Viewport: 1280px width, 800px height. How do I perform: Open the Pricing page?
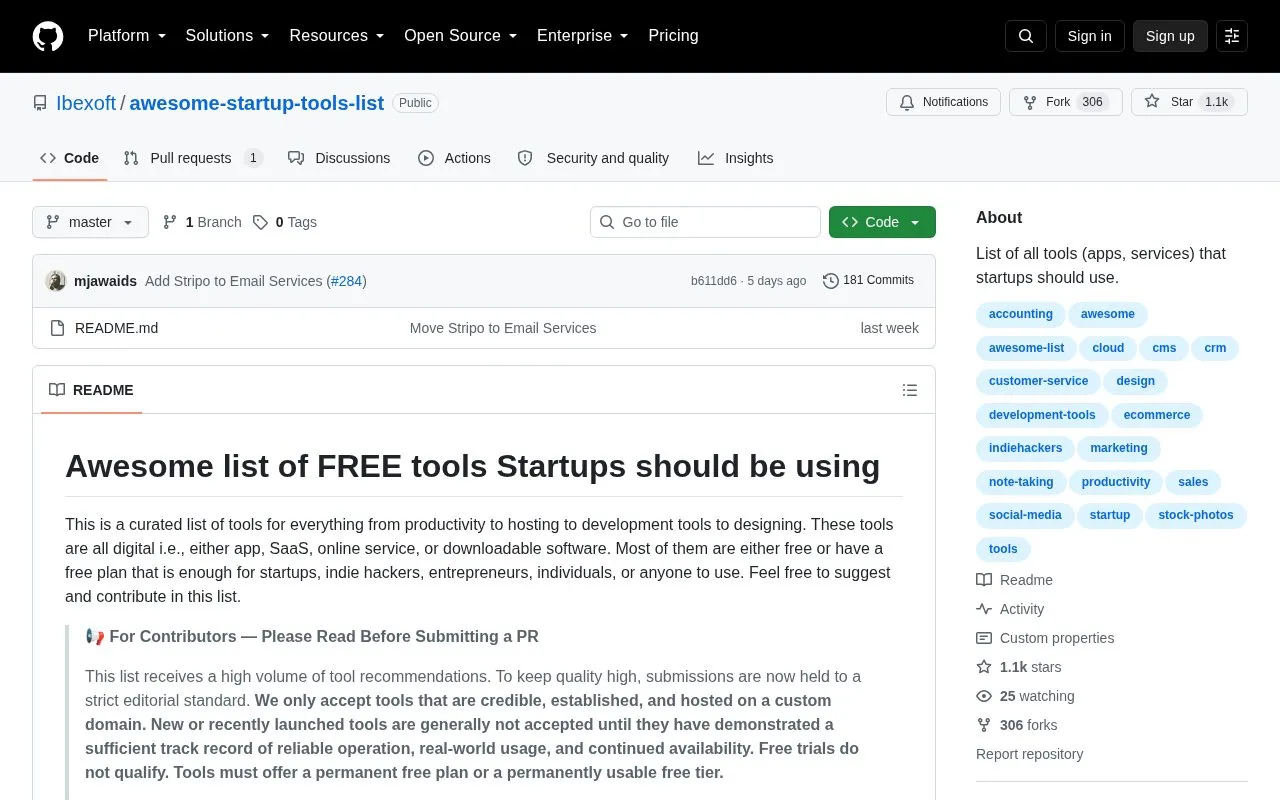tap(673, 36)
